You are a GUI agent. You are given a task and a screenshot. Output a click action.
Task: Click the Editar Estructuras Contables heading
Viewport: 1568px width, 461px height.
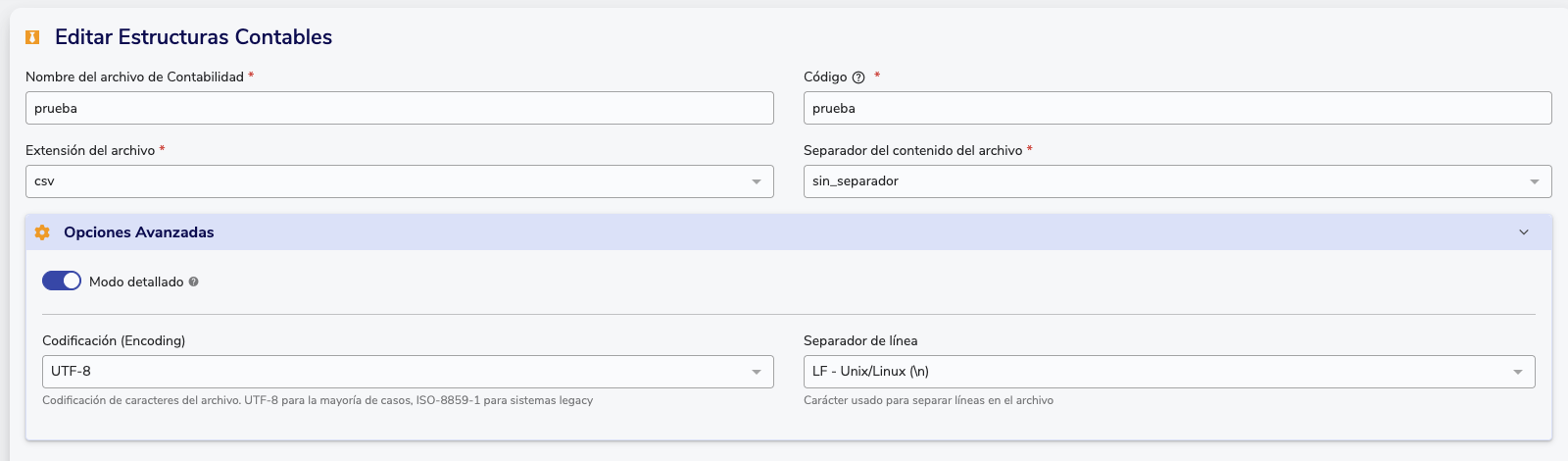pos(193,37)
